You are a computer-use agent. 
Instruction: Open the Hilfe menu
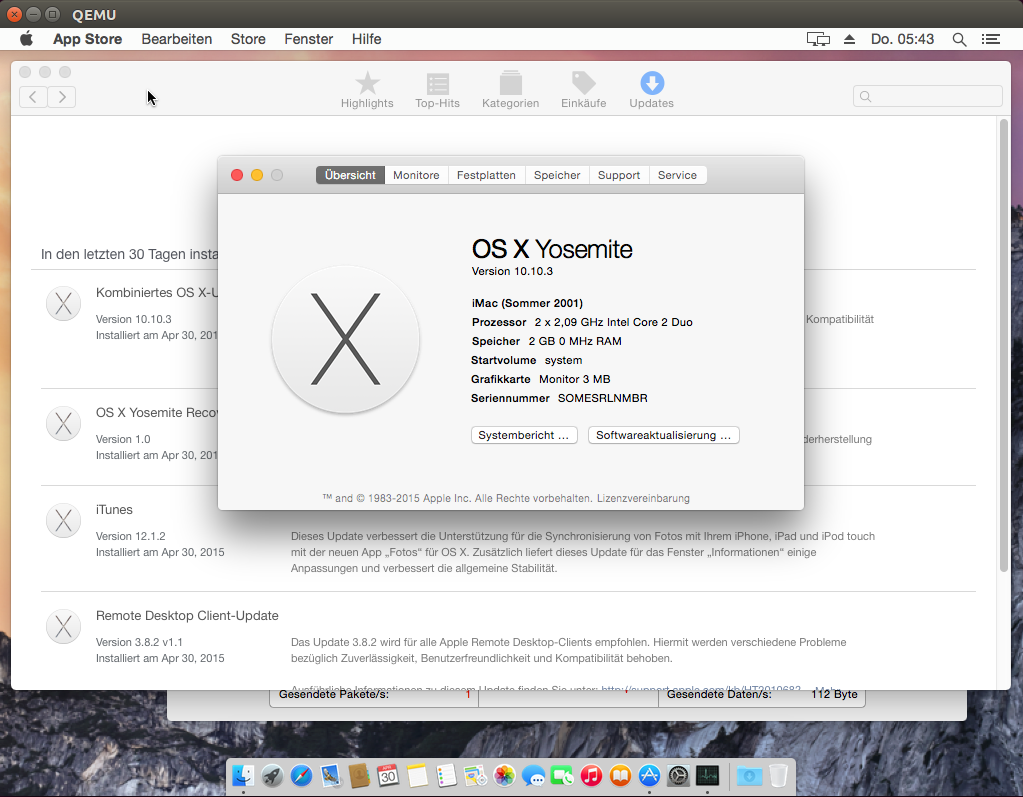[x=366, y=39]
